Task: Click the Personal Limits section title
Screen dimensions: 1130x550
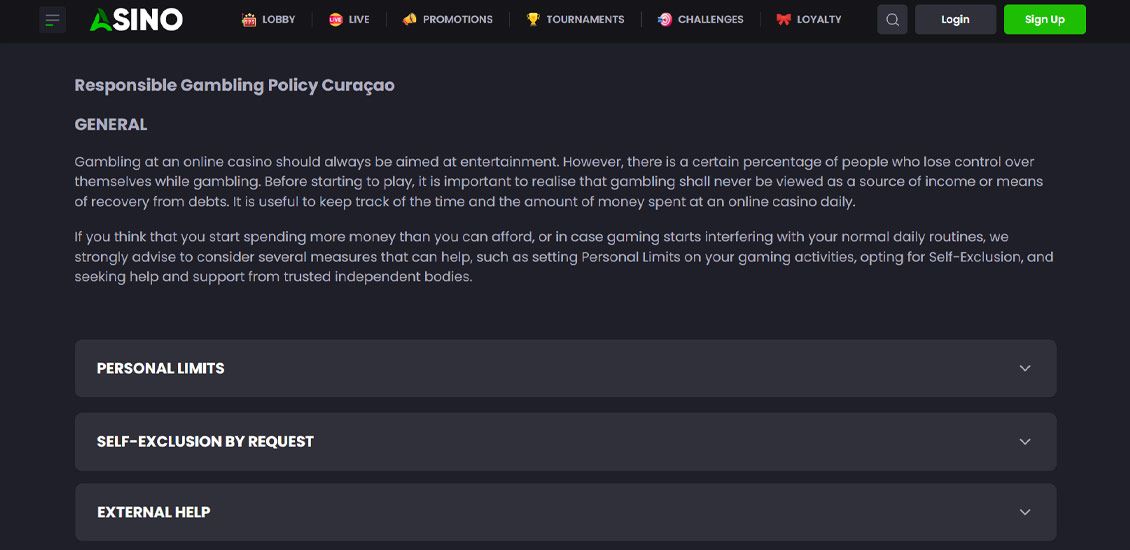Action: 160,368
